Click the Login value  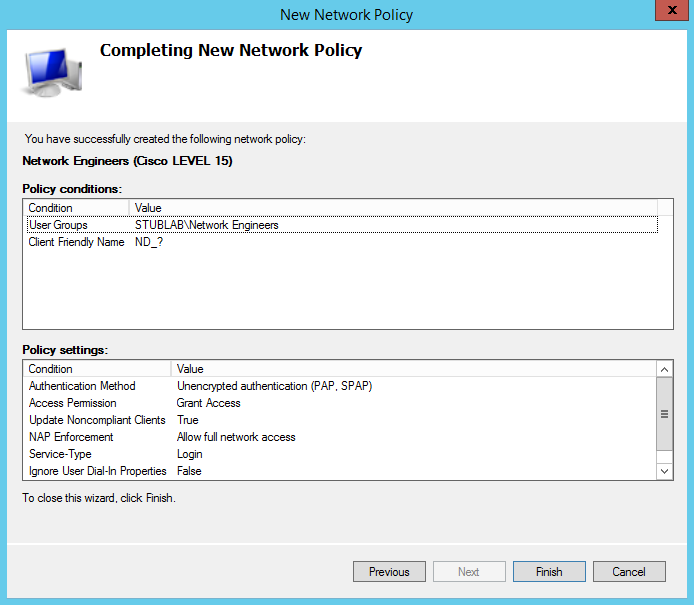[x=189, y=454]
